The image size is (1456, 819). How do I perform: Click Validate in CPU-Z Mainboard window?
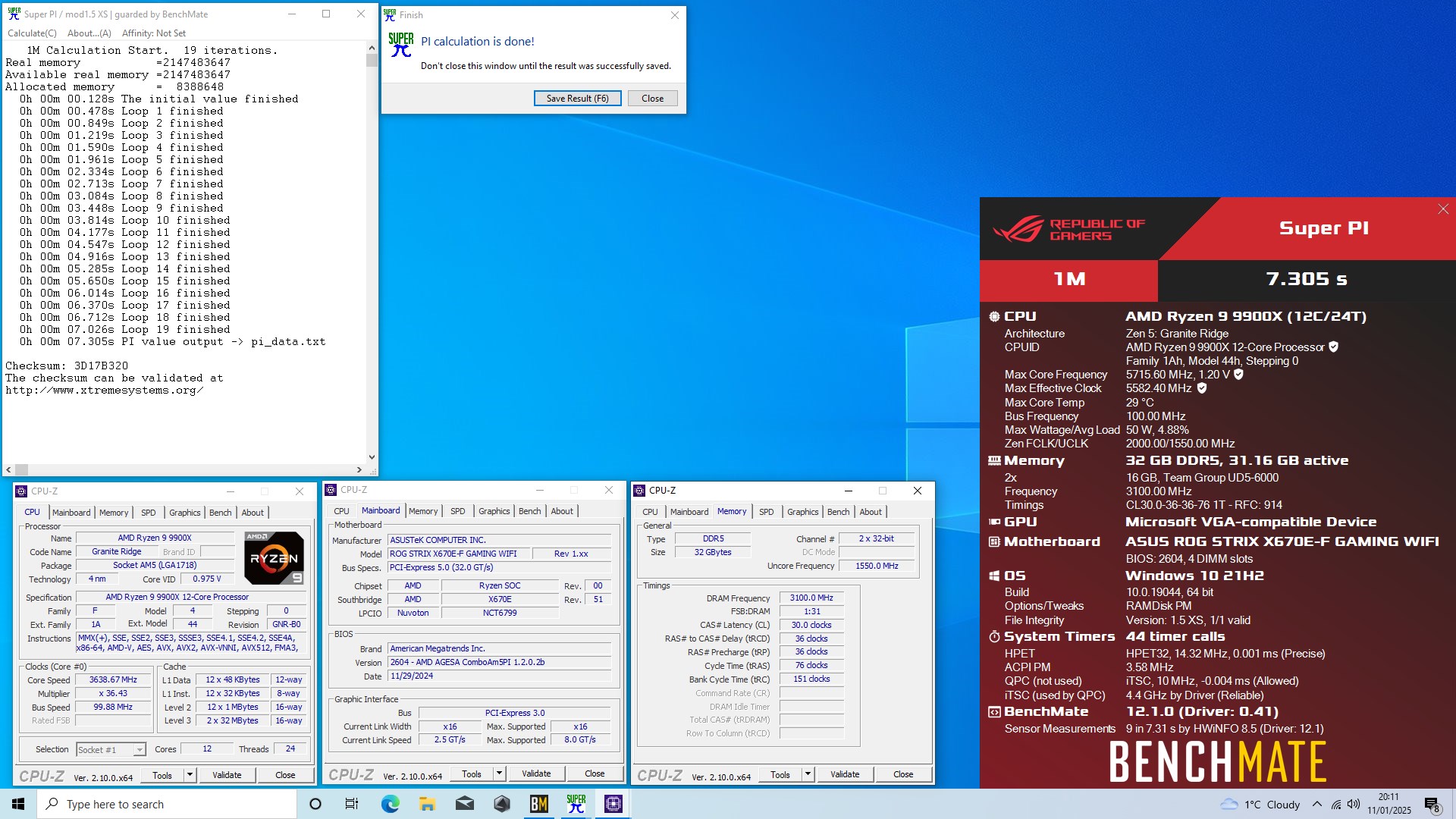click(x=536, y=773)
